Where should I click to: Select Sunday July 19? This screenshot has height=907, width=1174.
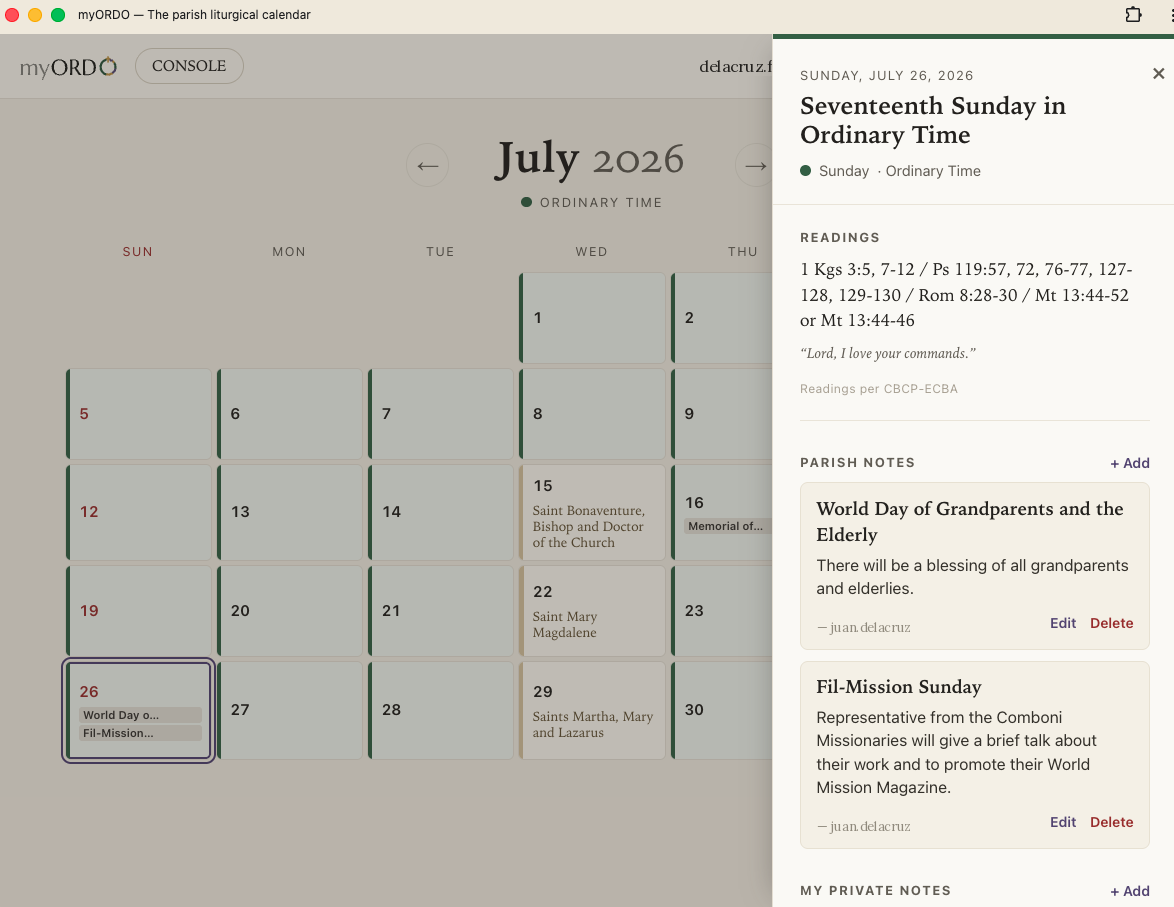(x=139, y=611)
